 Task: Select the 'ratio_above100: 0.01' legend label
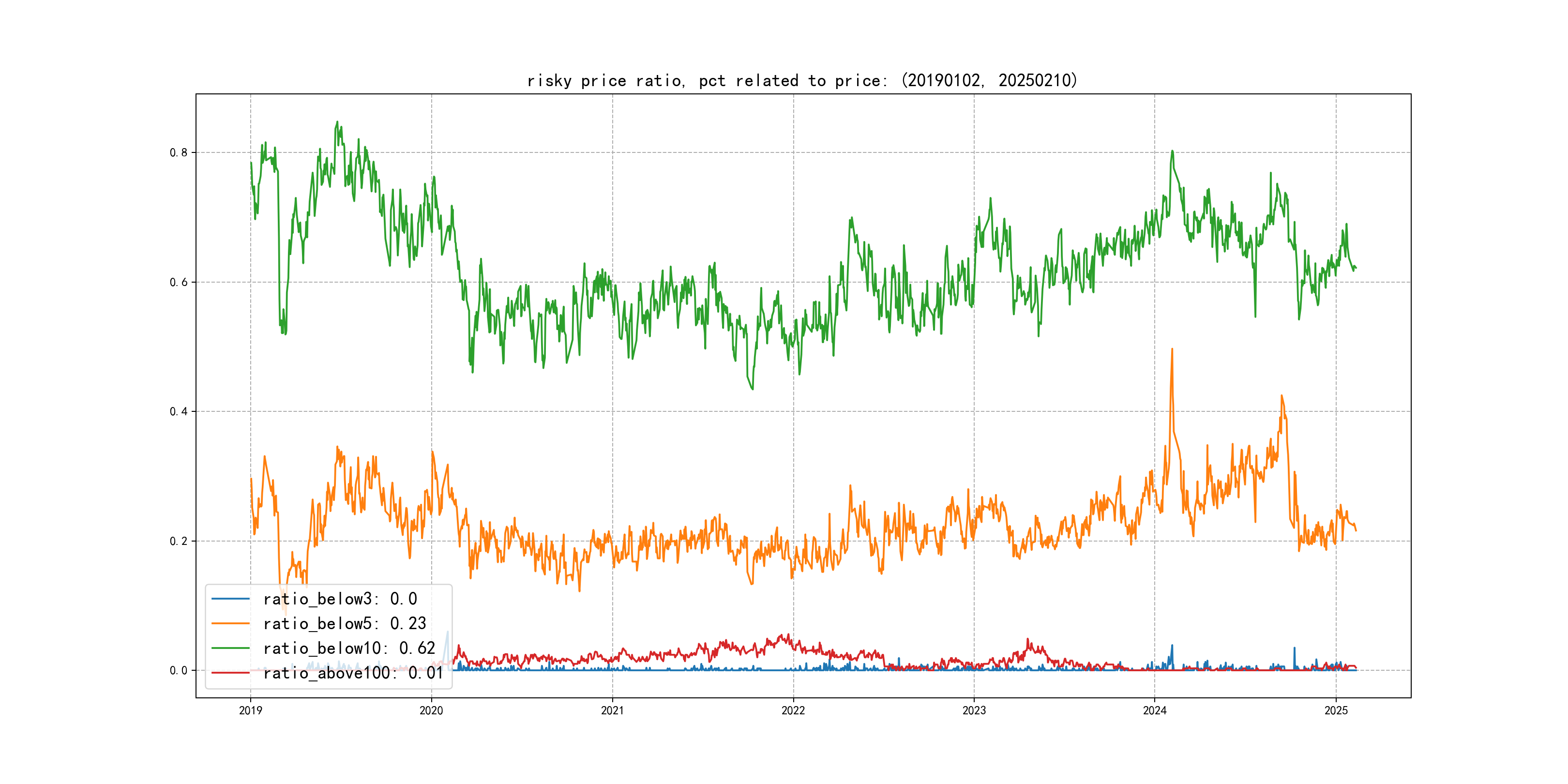[x=353, y=673]
